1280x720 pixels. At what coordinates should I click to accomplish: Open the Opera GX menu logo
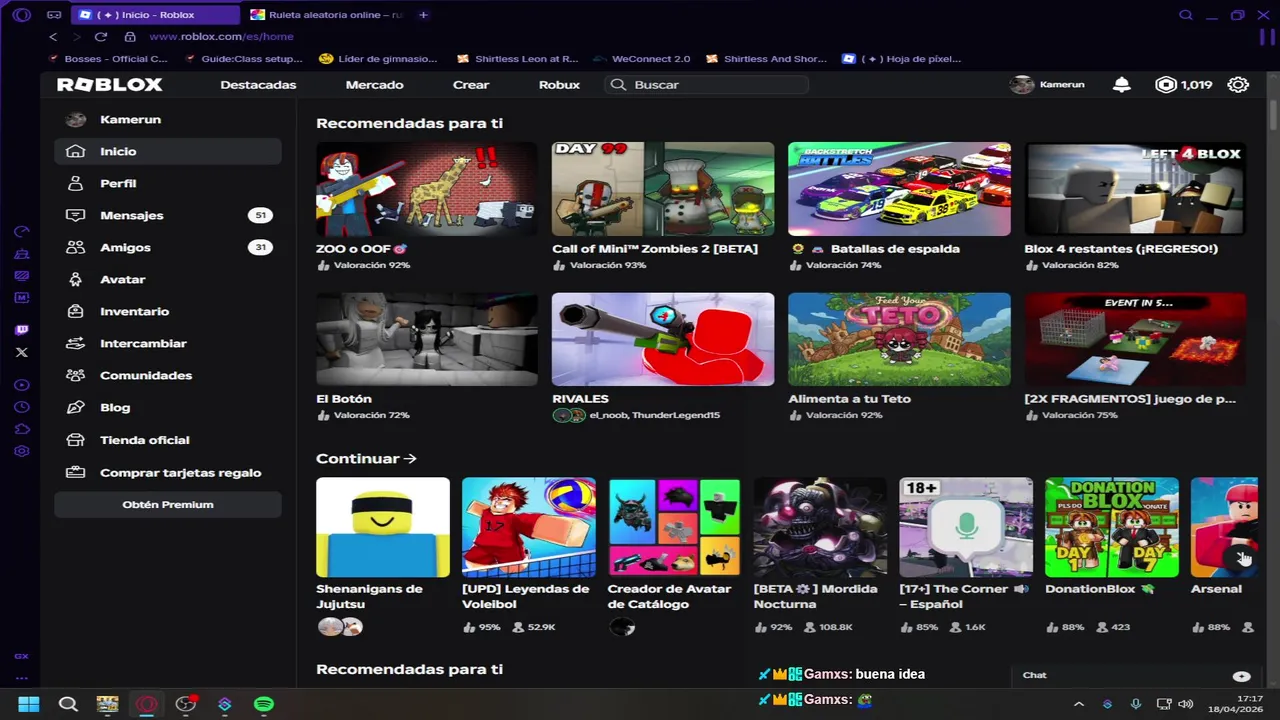[x=22, y=15]
